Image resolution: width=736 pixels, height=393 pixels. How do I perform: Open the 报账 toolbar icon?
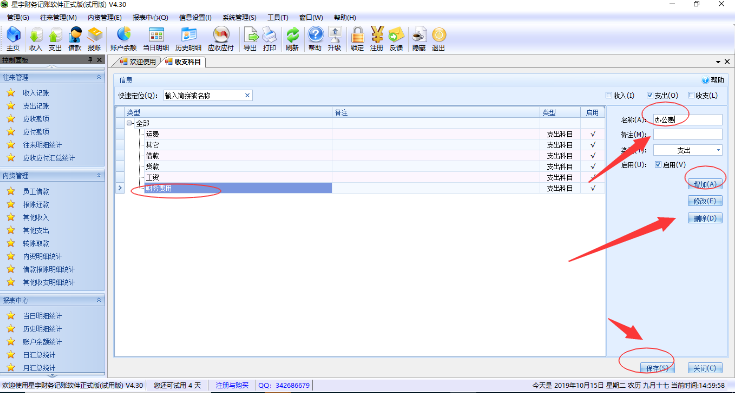(94, 39)
